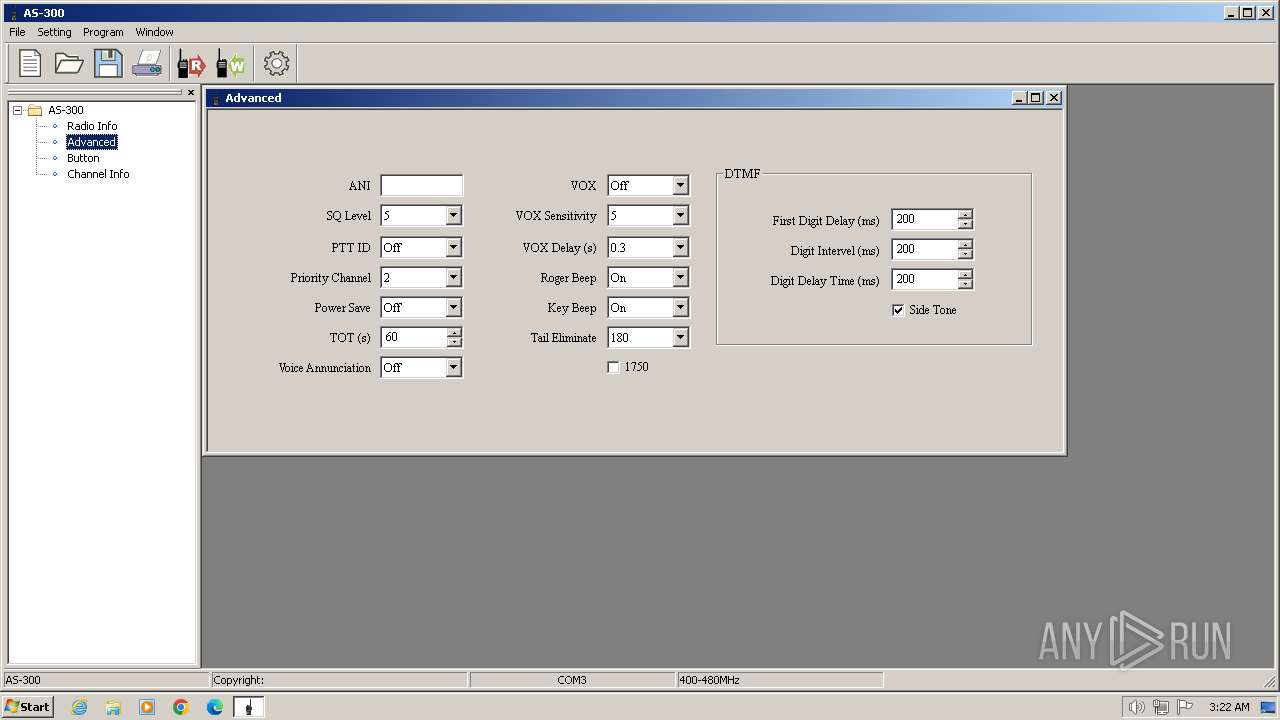This screenshot has width=1280, height=720.
Task: Select Channel Info in the tree
Action: (x=98, y=174)
